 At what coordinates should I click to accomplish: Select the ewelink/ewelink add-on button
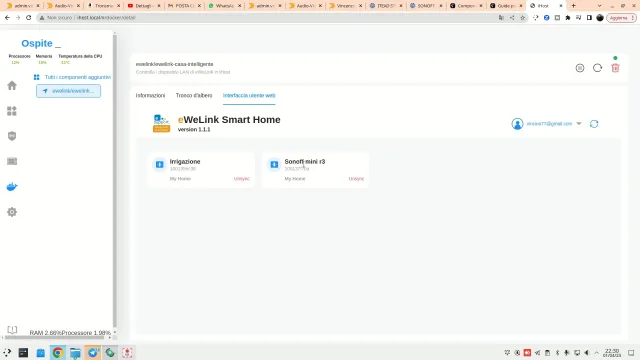[68, 91]
